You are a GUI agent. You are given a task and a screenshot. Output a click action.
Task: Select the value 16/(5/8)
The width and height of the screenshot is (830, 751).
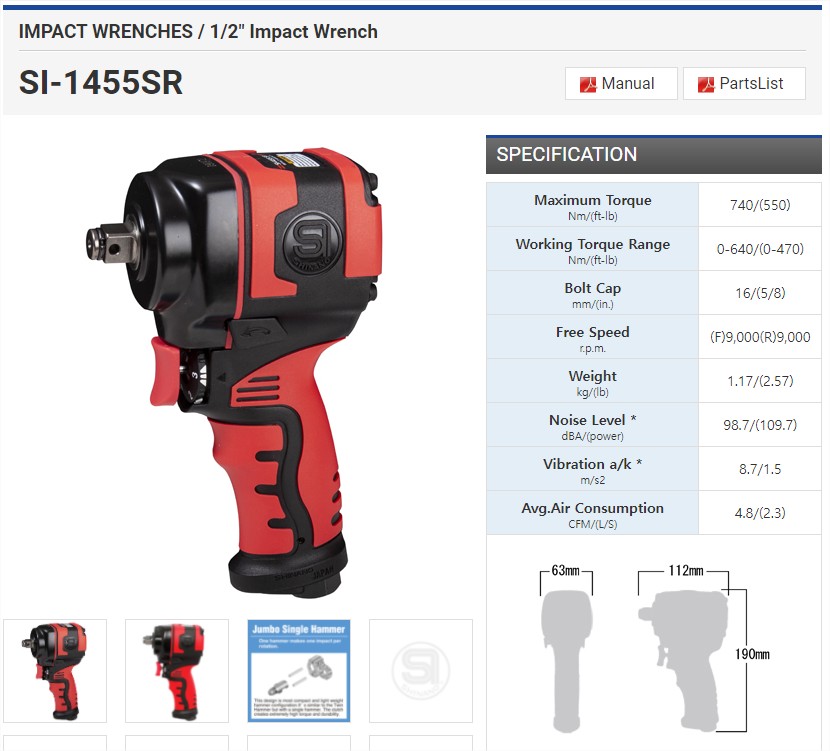pyautogui.click(x=760, y=293)
